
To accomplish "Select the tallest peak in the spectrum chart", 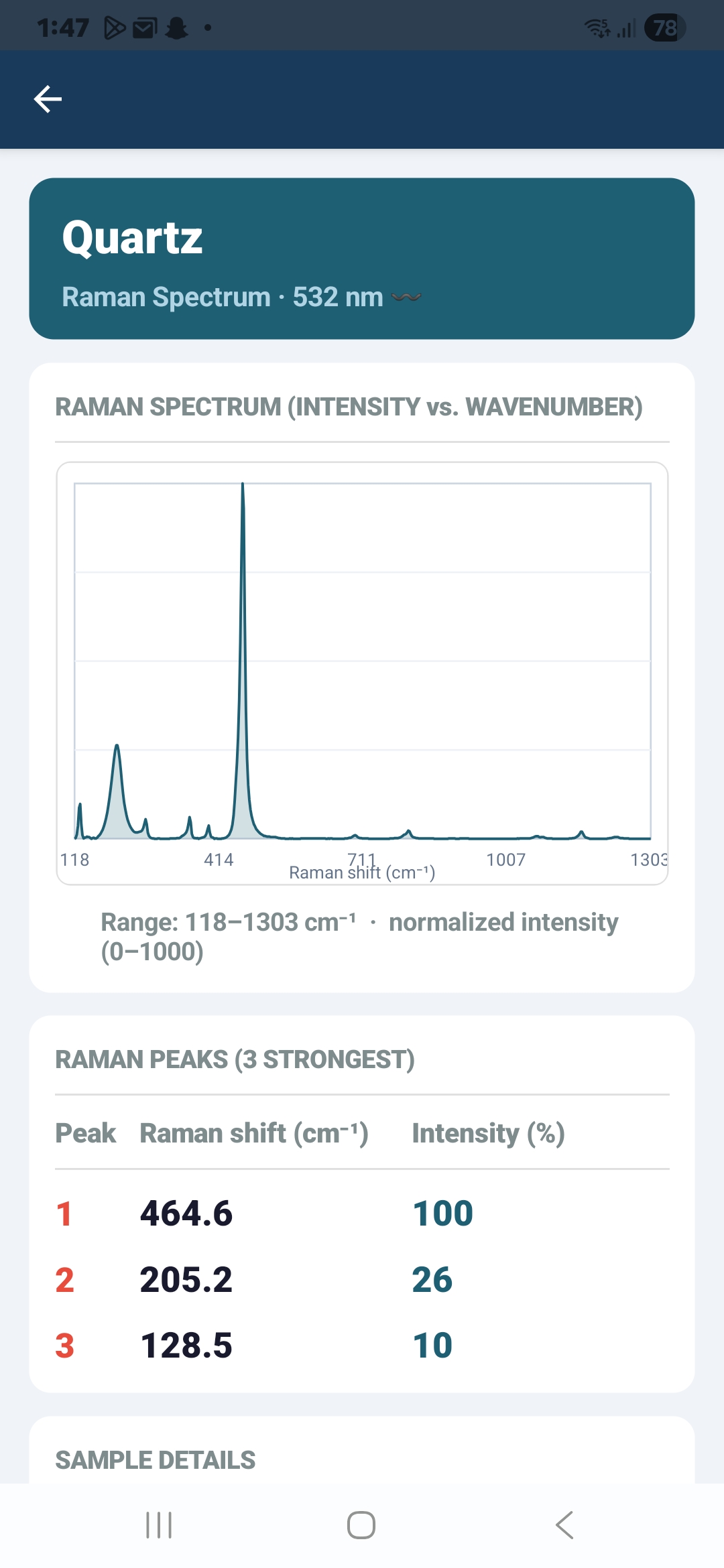I will coord(243,489).
